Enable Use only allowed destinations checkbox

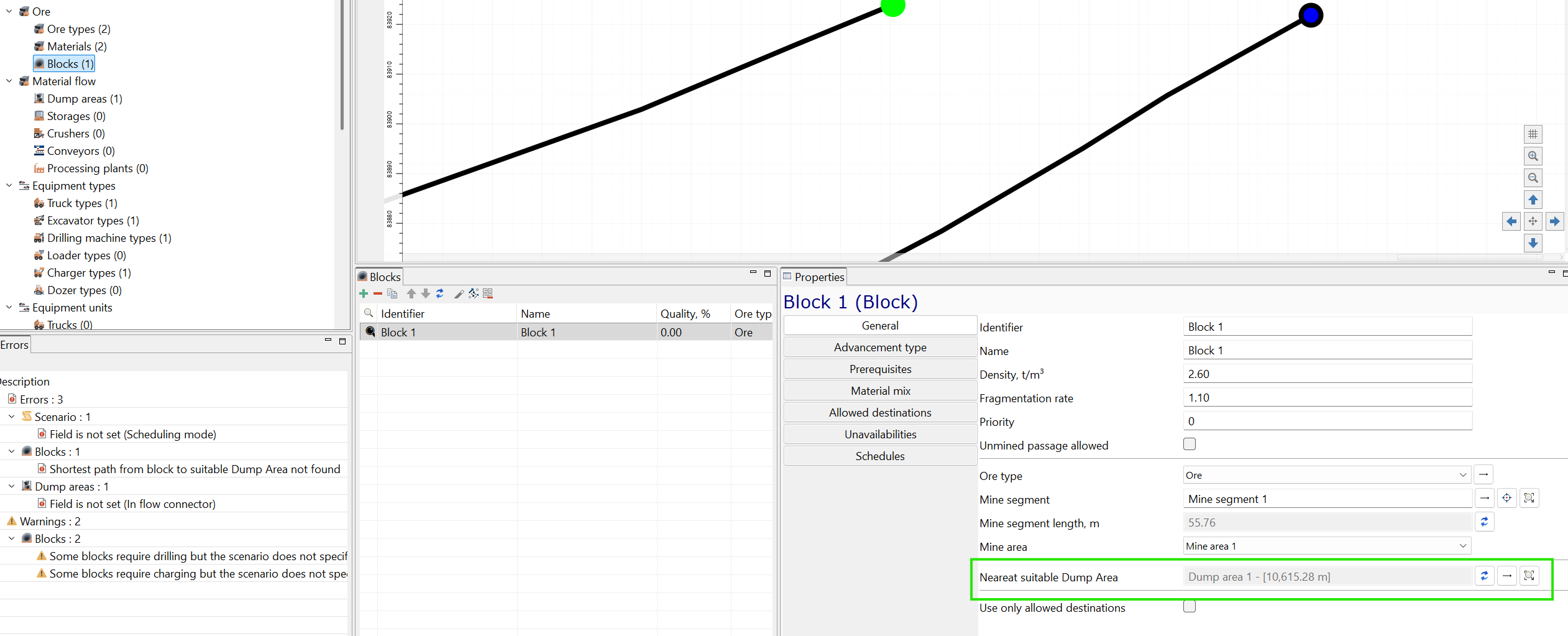coord(1190,606)
